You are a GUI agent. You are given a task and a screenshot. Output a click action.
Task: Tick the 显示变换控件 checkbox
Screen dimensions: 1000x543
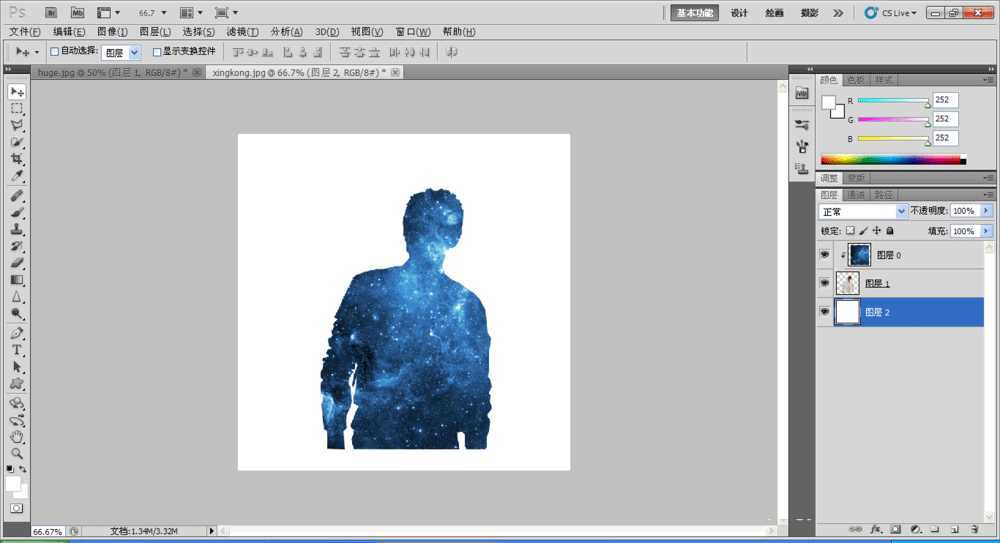157,51
